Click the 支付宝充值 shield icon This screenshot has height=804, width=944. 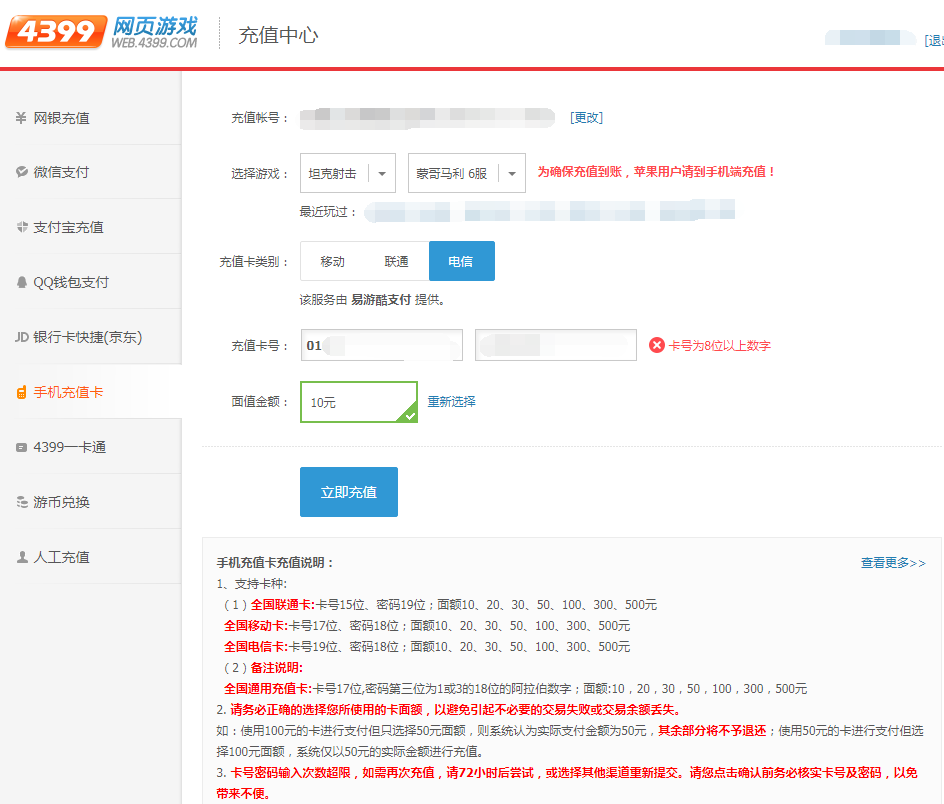point(21,227)
